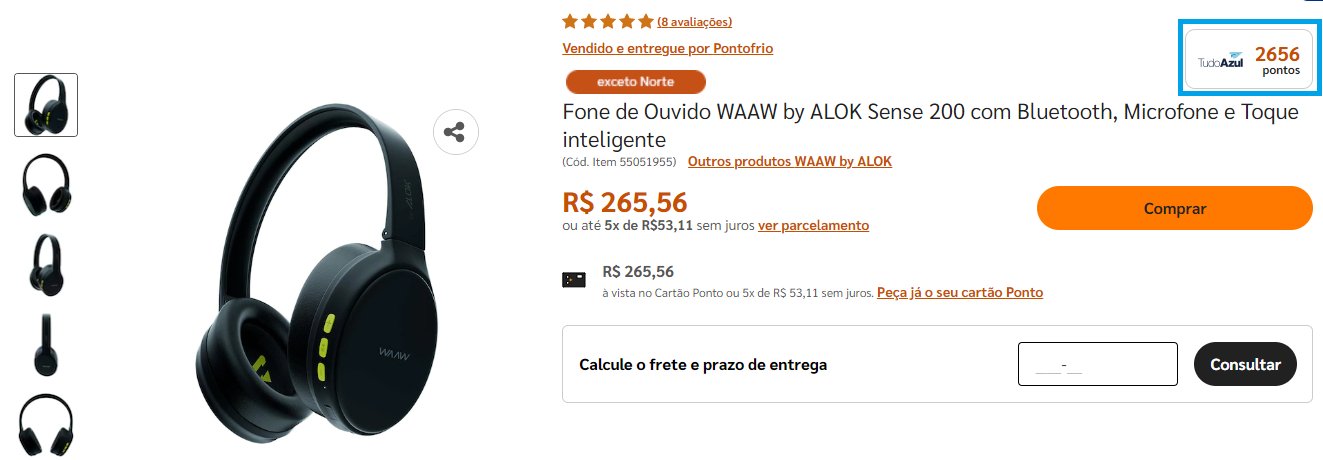Select the fourth thumbnail showing side profile
1323x460 pixels.
(46, 344)
